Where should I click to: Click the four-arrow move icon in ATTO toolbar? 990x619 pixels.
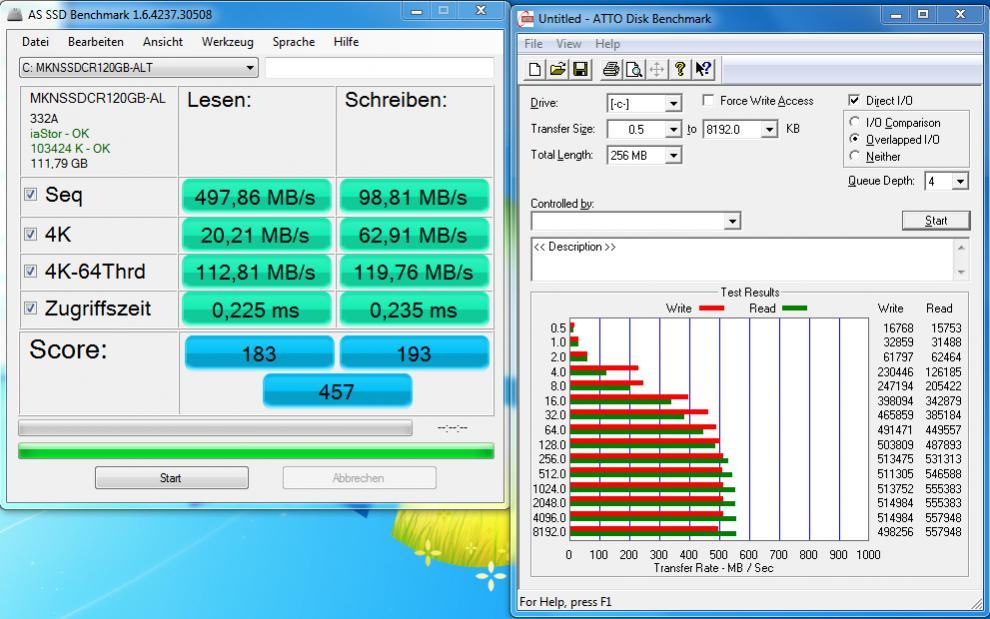point(657,69)
